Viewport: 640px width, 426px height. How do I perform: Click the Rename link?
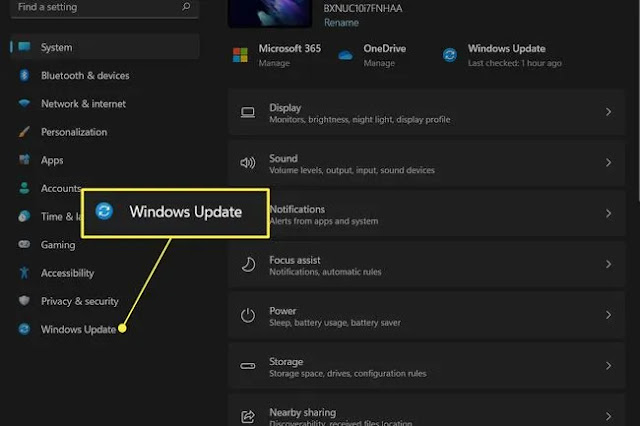point(341,22)
